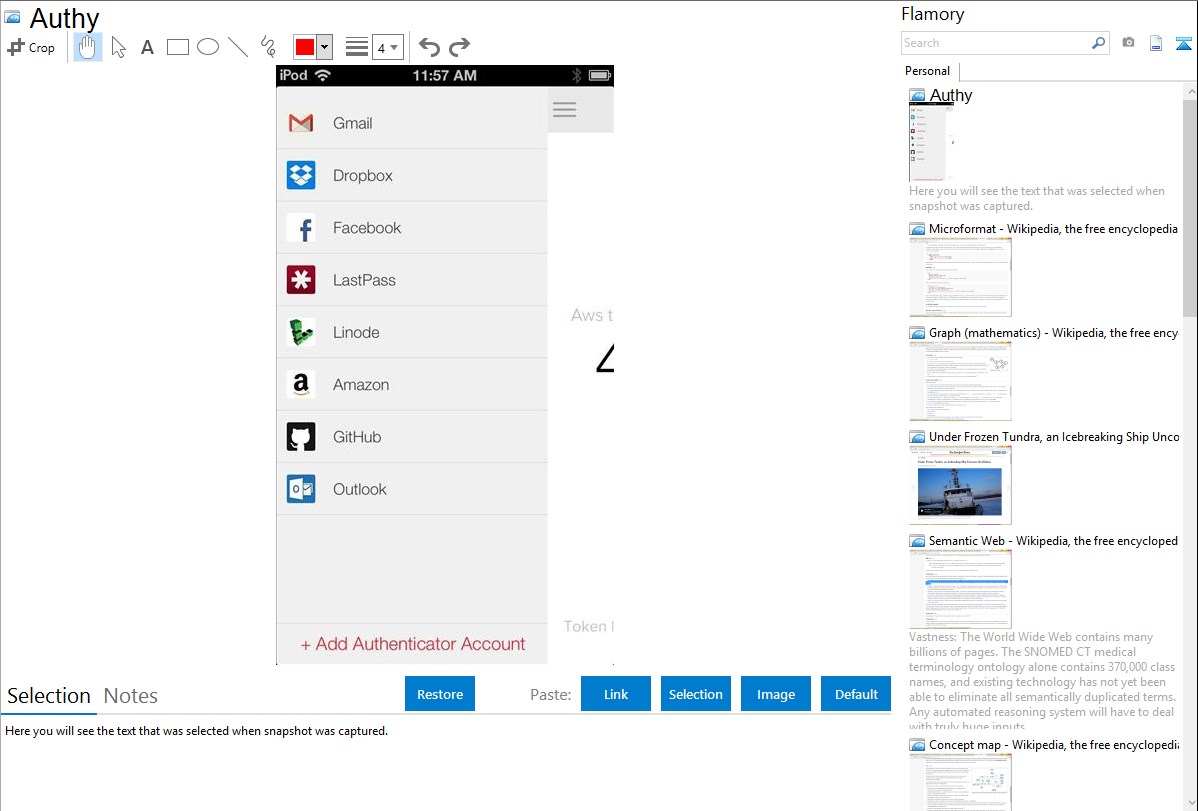Click the Image paste button
Viewport: 1198px width, 811px height.
[x=775, y=694]
